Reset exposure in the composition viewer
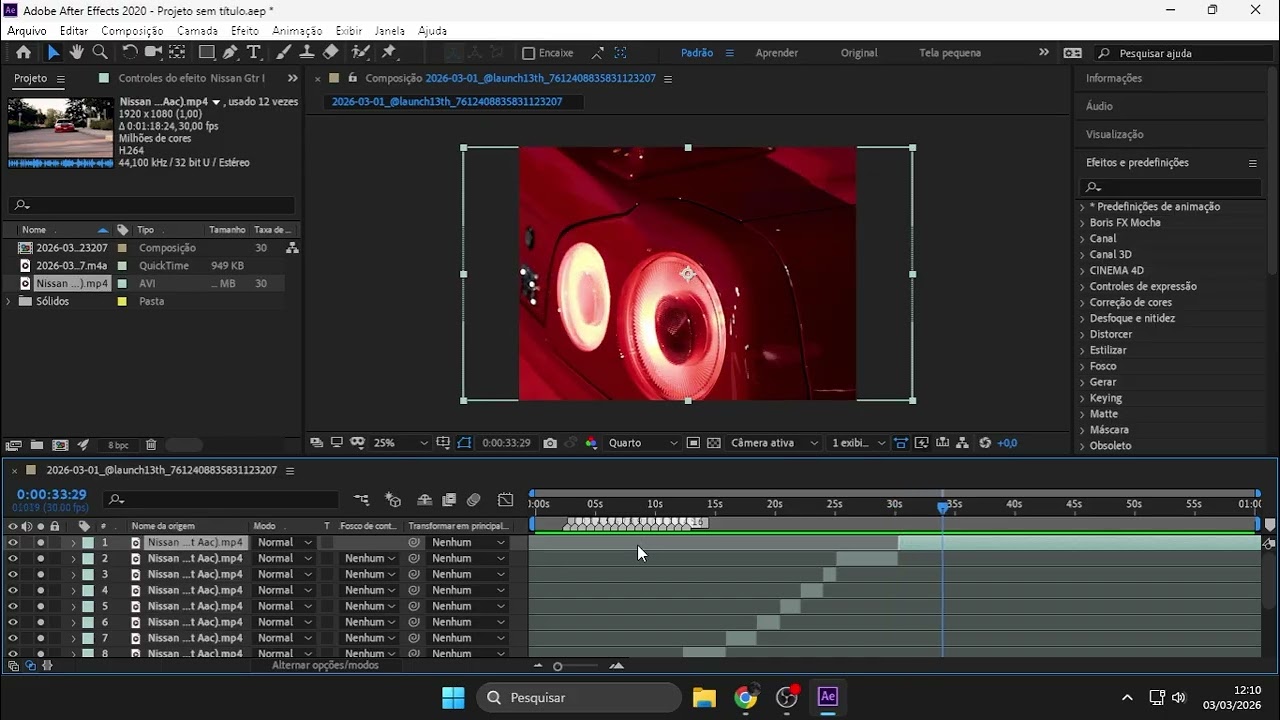The width and height of the screenshot is (1280, 720). click(985, 443)
